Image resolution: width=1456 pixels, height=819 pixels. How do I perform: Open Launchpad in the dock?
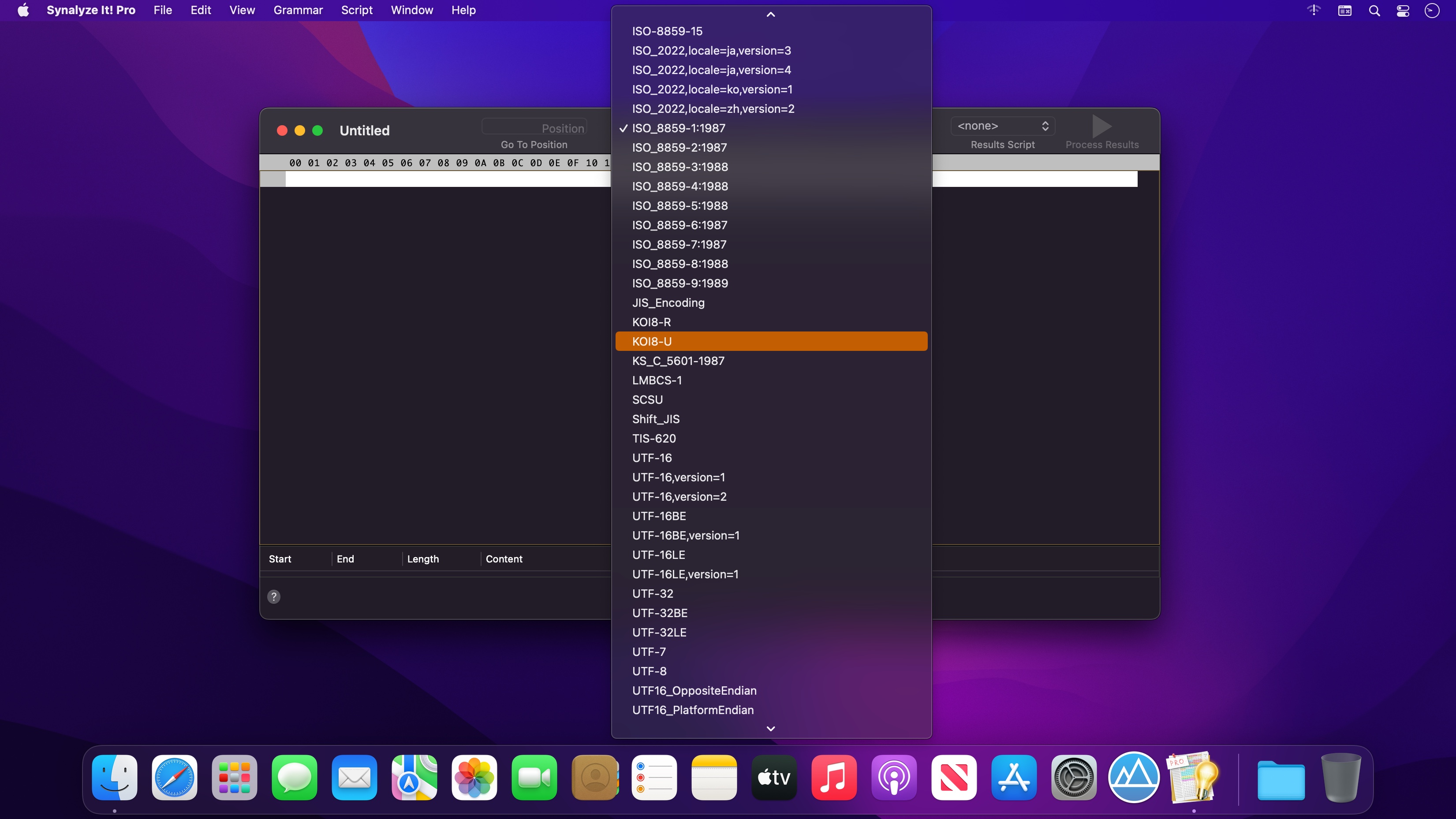(235, 778)
